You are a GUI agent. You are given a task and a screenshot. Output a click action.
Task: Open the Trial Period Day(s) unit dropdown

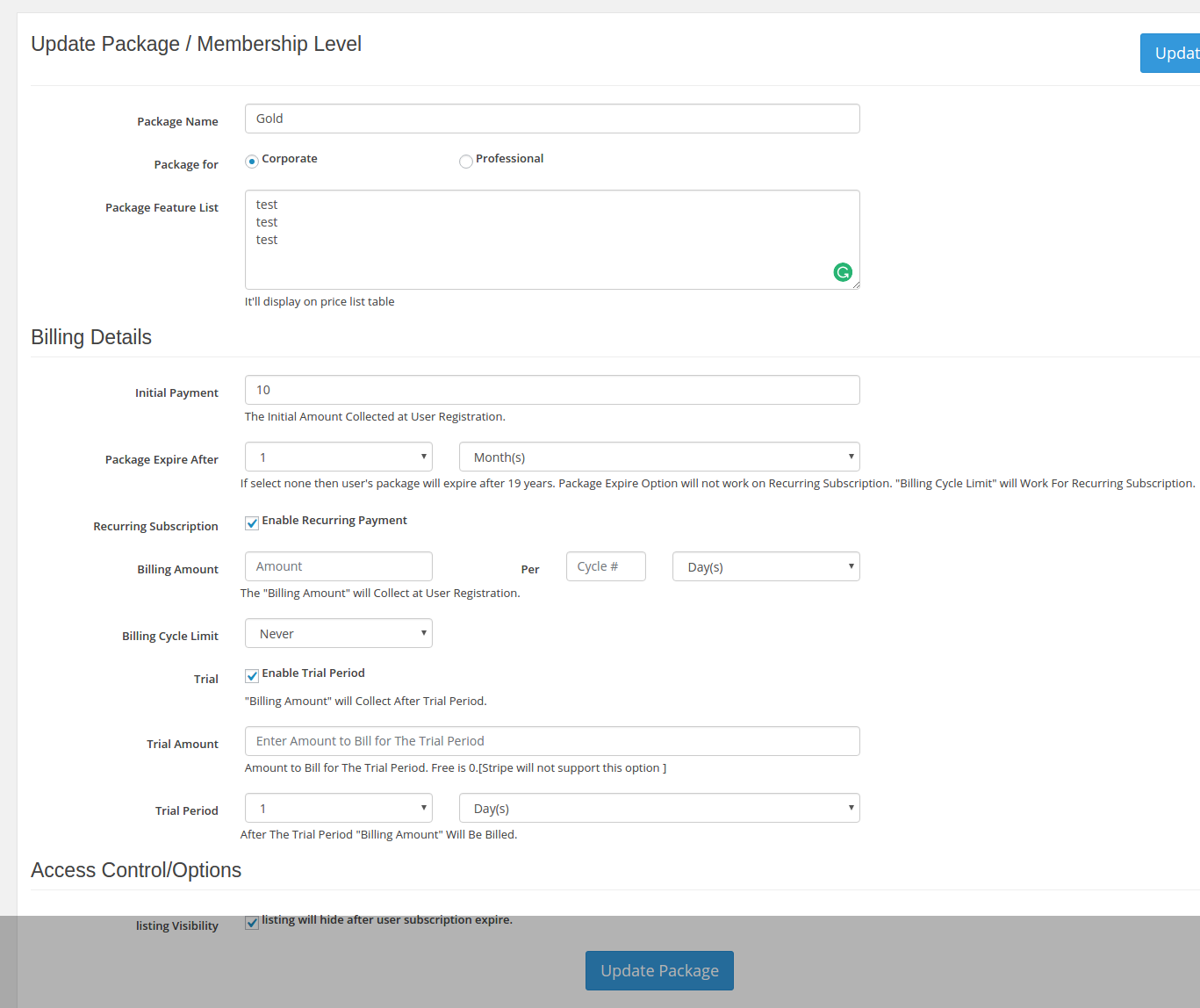pyautogui.click(x=659, y=808)
